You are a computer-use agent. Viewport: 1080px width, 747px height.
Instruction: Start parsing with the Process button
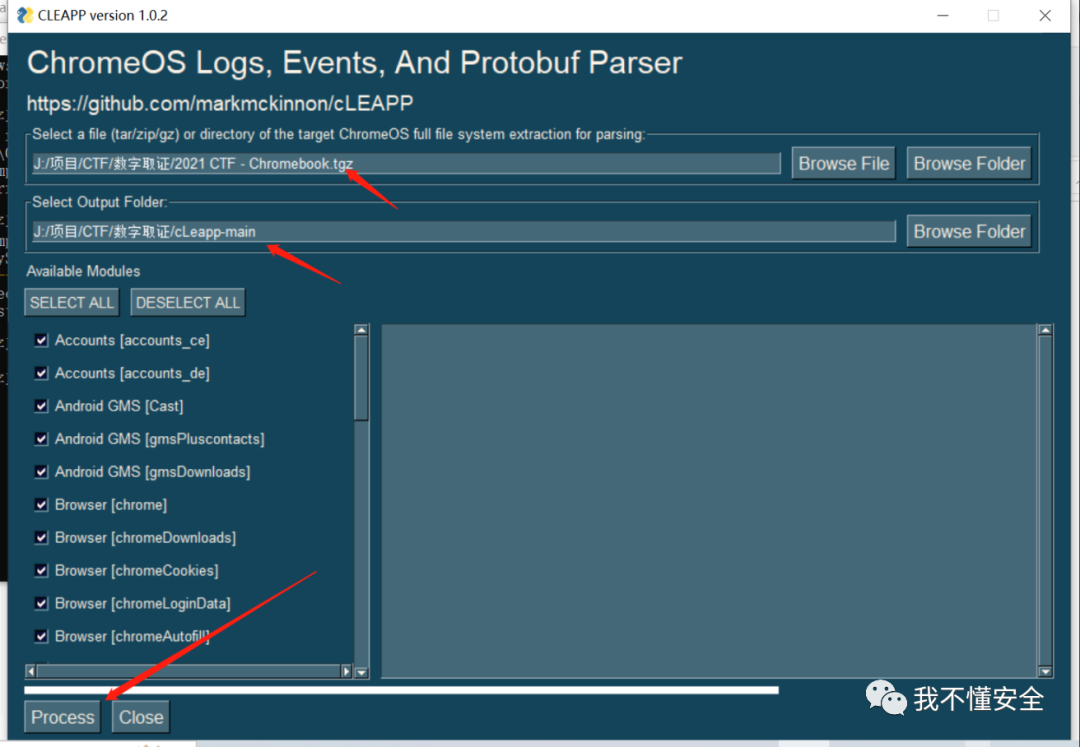pos(63,717)
